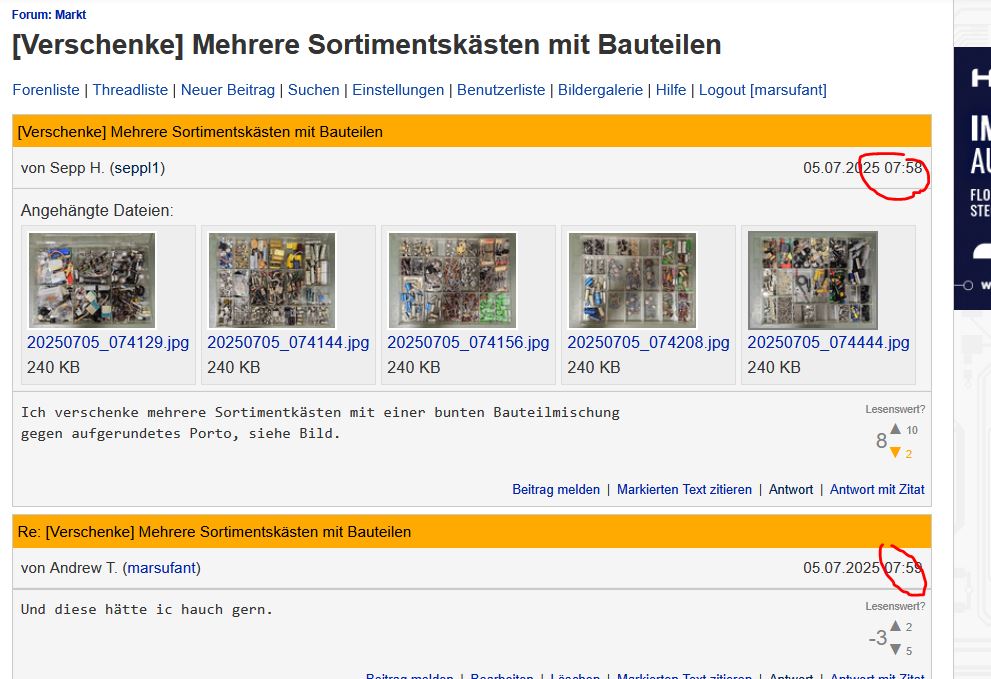Click the text 'Und diese hätte ic hauch gern.'
This screenshot has height=679, width=991.
[x=147, y=609]
